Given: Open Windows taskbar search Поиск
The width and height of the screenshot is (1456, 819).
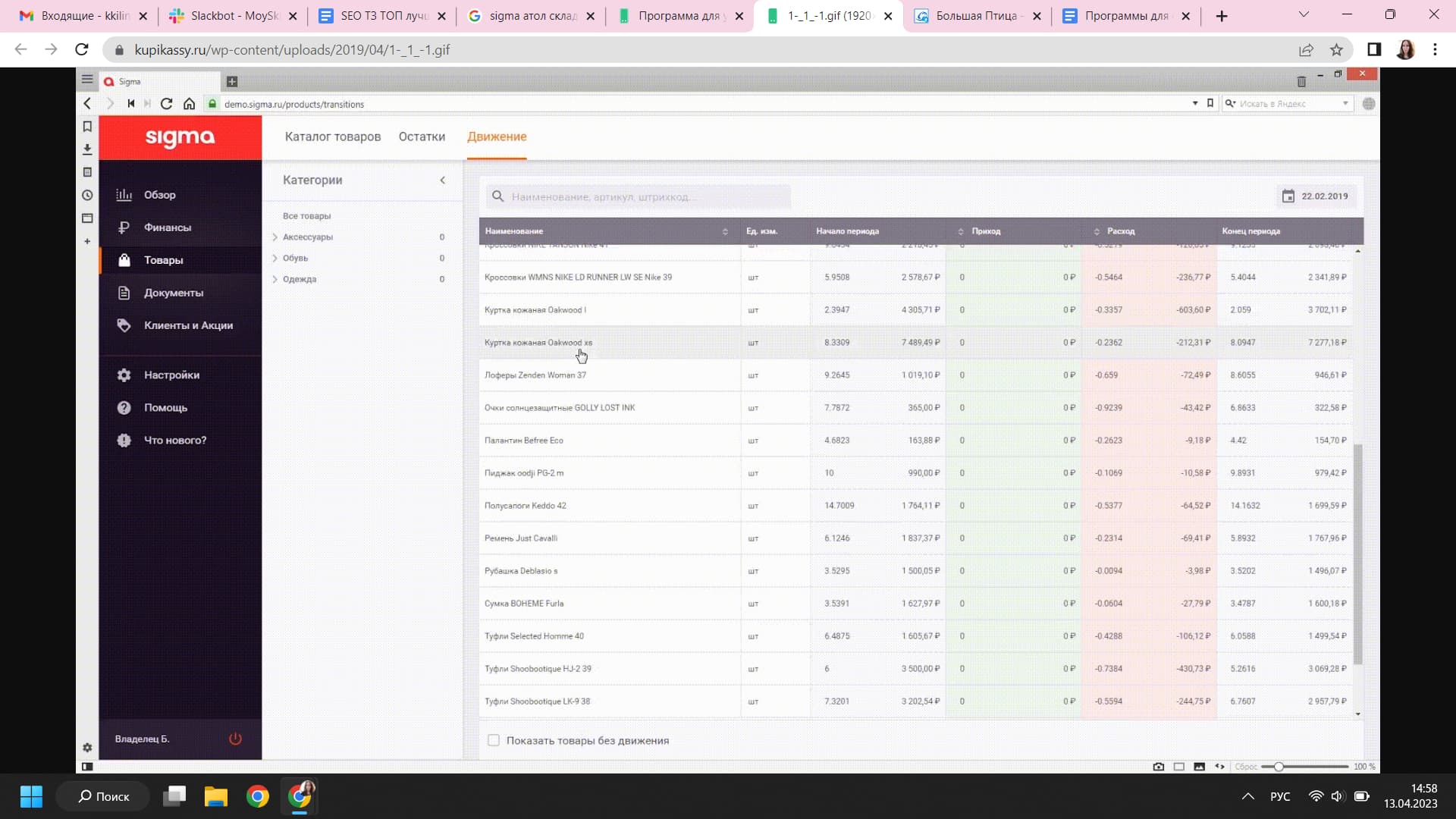Looking at the screenshot, I should coord(103,796).
